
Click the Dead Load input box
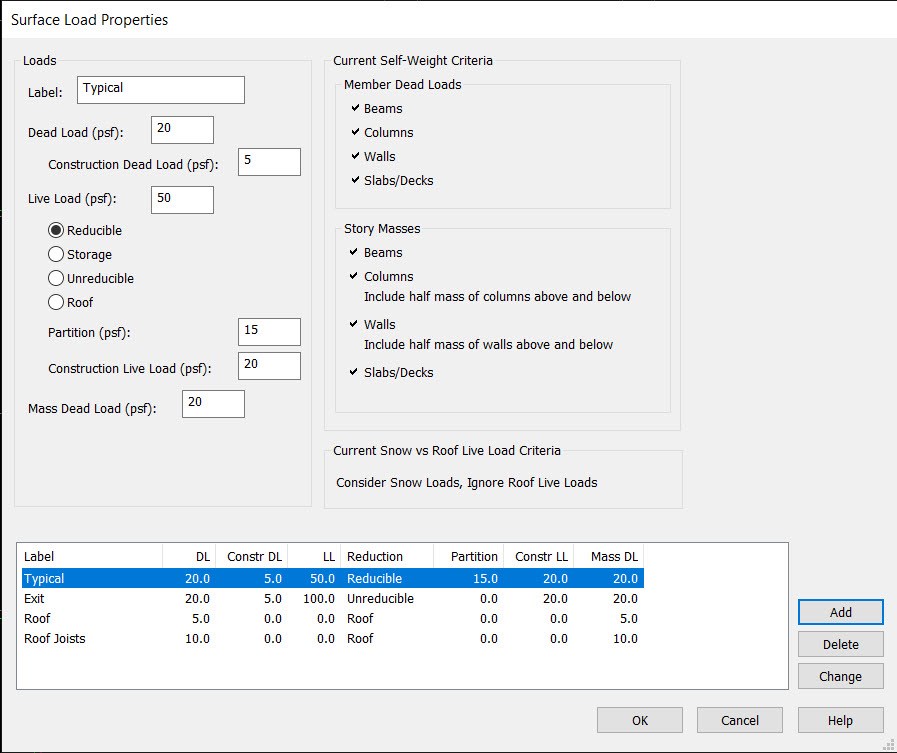(x=182, y=130)
